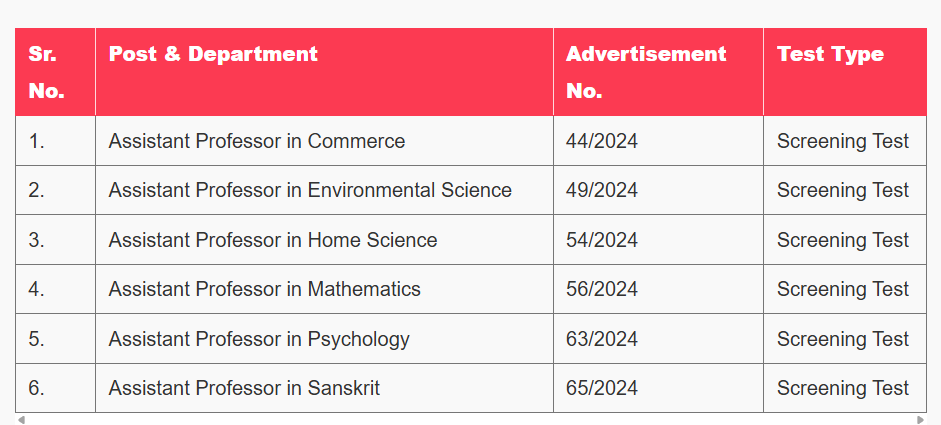Screen dimensions: 941x425
Task: Click Screening Test in the Sanskrit row
Action: tap(843, 388)
